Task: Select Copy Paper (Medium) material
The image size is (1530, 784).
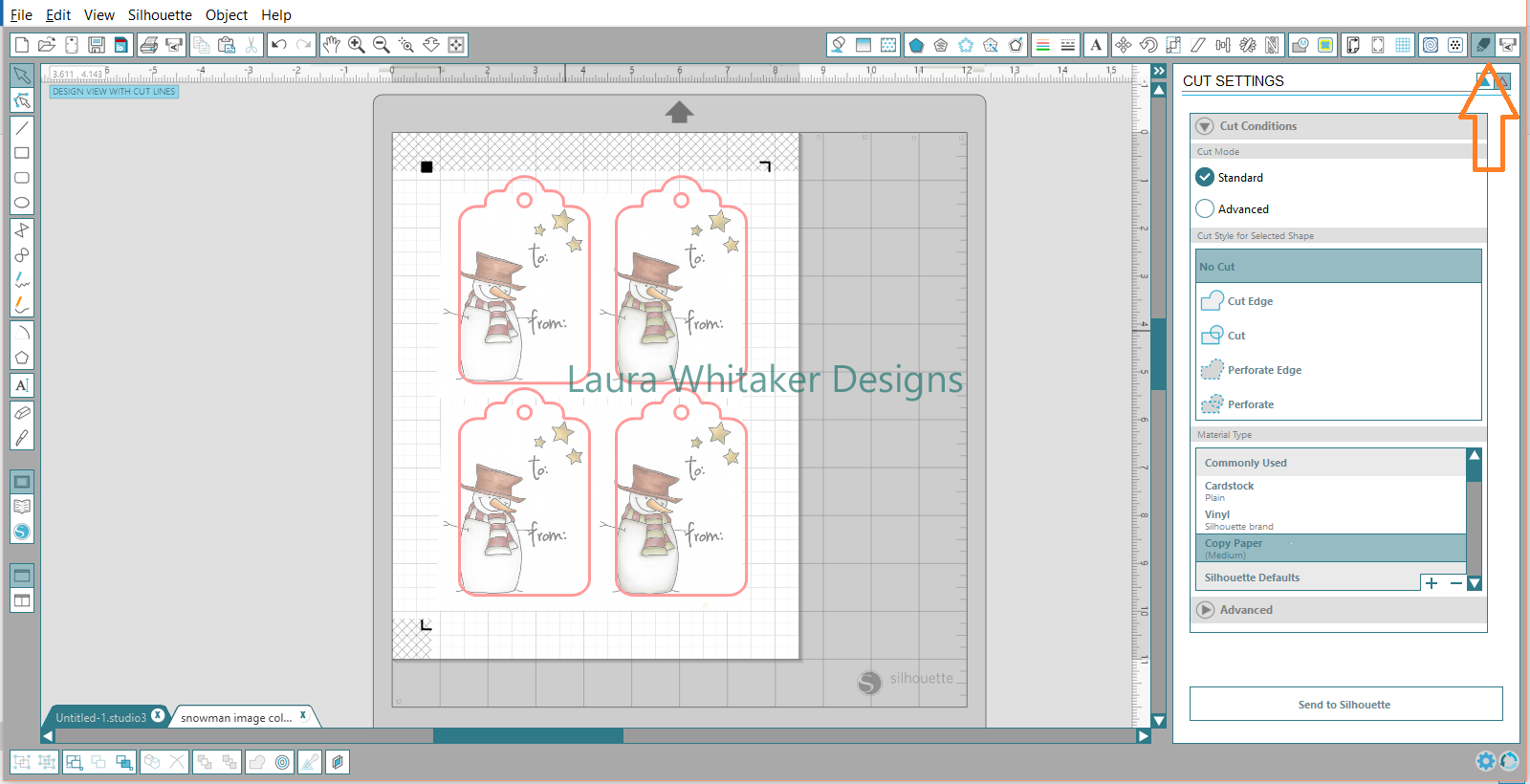Action: [1331, 548]
